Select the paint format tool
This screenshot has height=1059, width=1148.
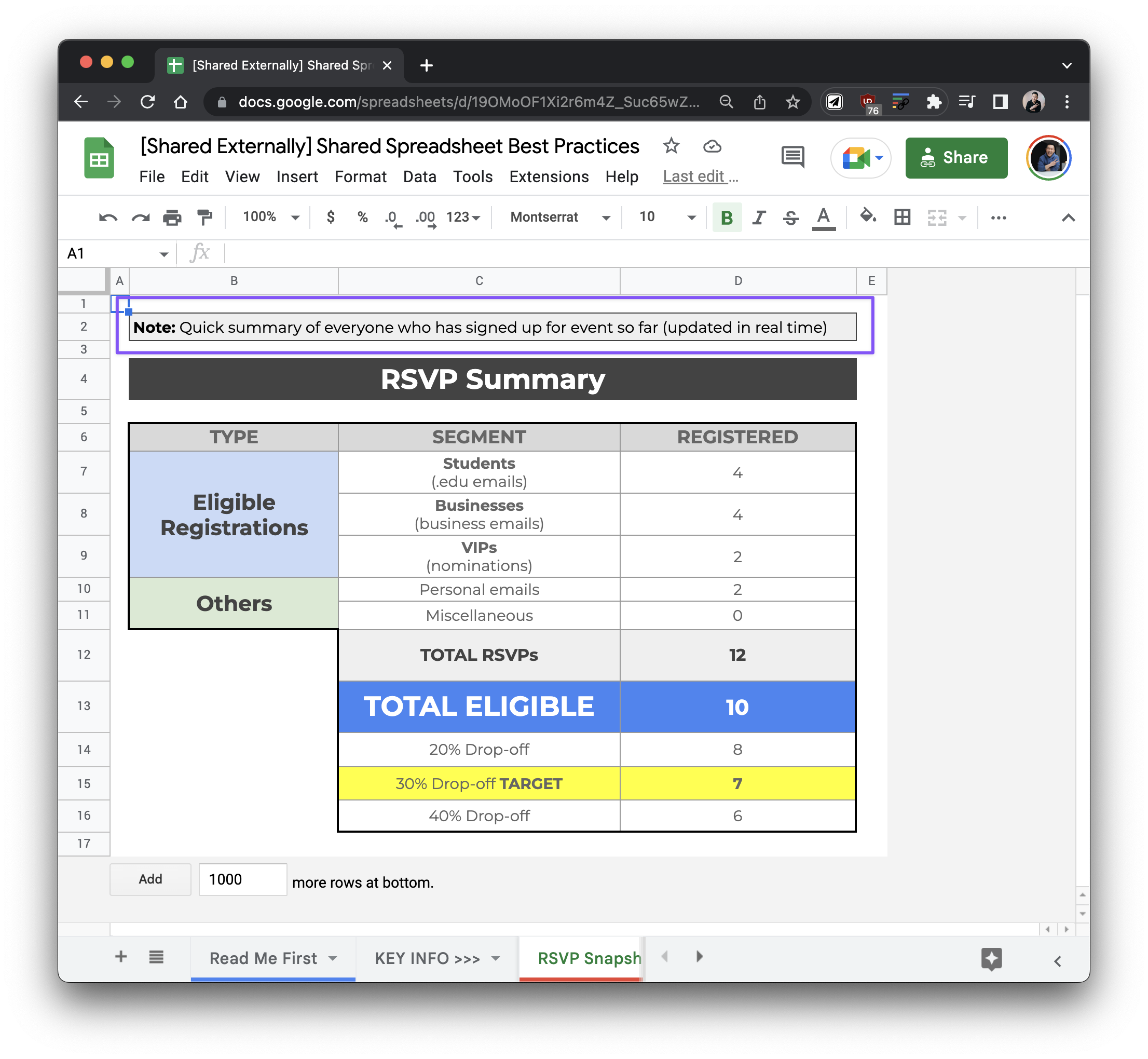pyautogui.click(x=204, y=217)
